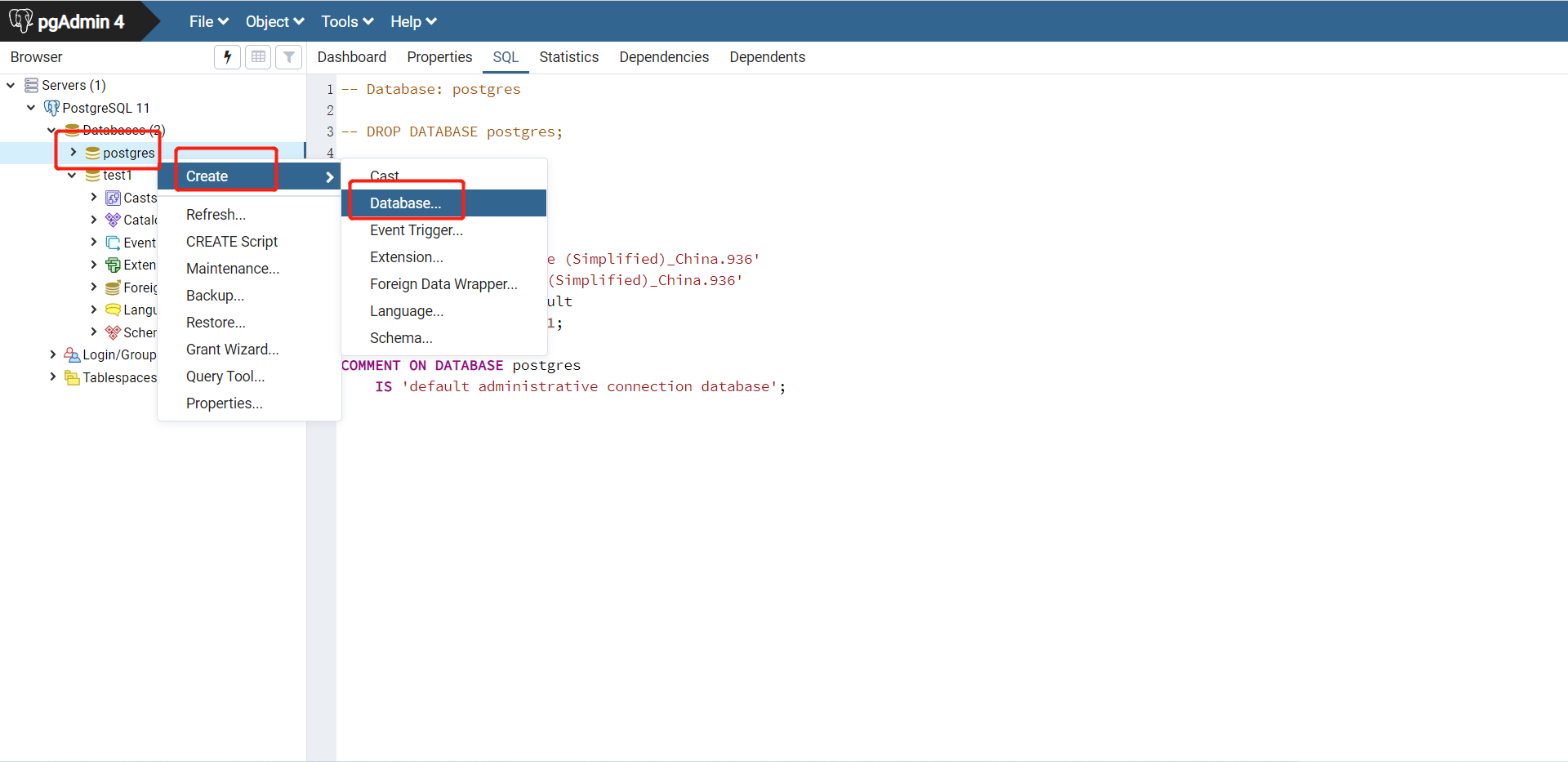Click the Languages node icon
The image size is (1568, 762).
(113, 310)
